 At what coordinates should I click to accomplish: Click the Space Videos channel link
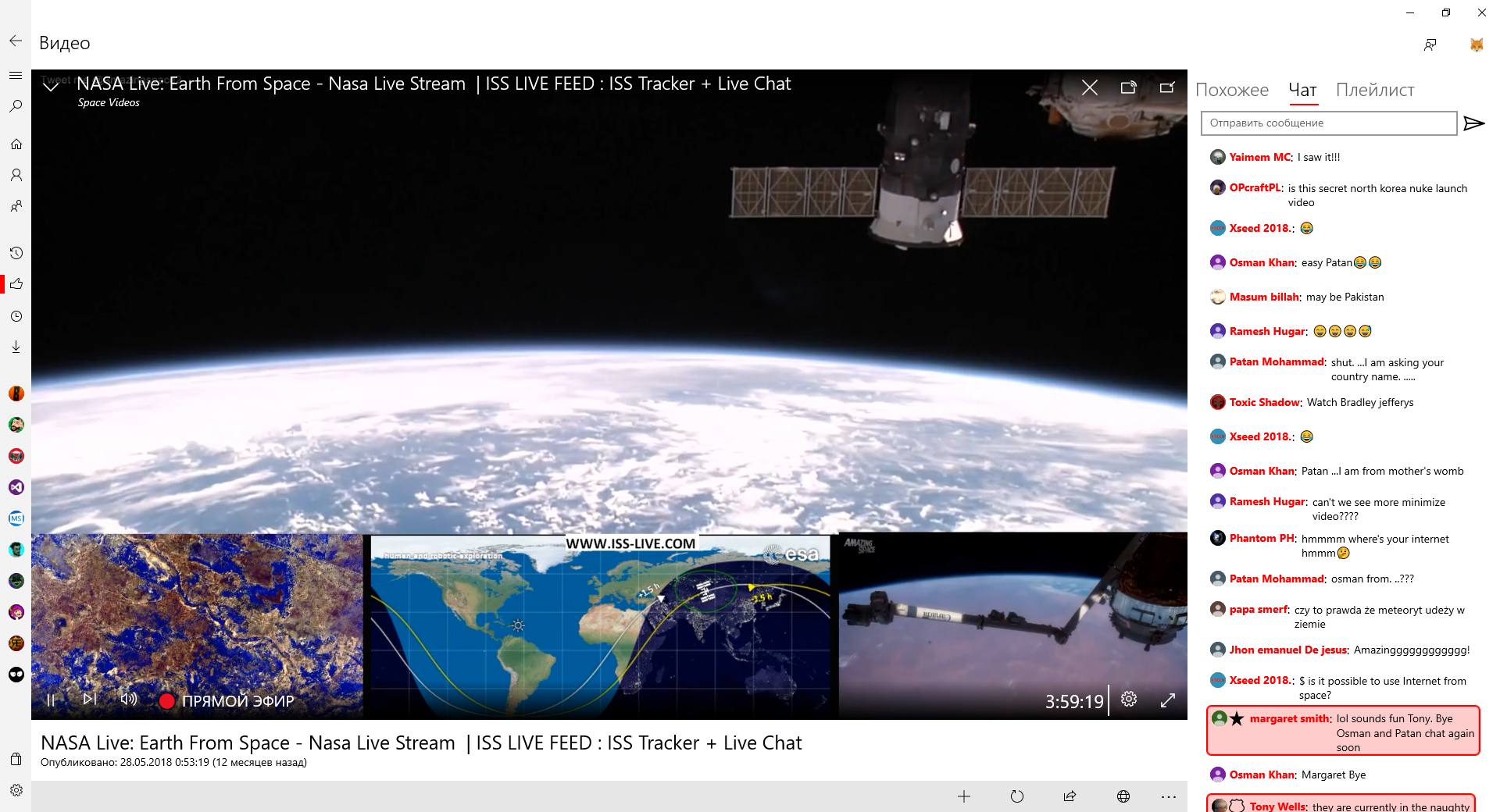(109, 103)
